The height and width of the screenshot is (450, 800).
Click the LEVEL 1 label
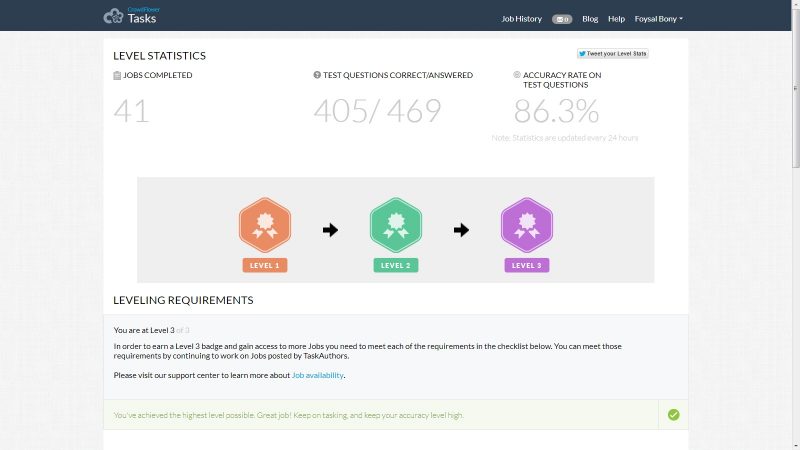(265, 265)
